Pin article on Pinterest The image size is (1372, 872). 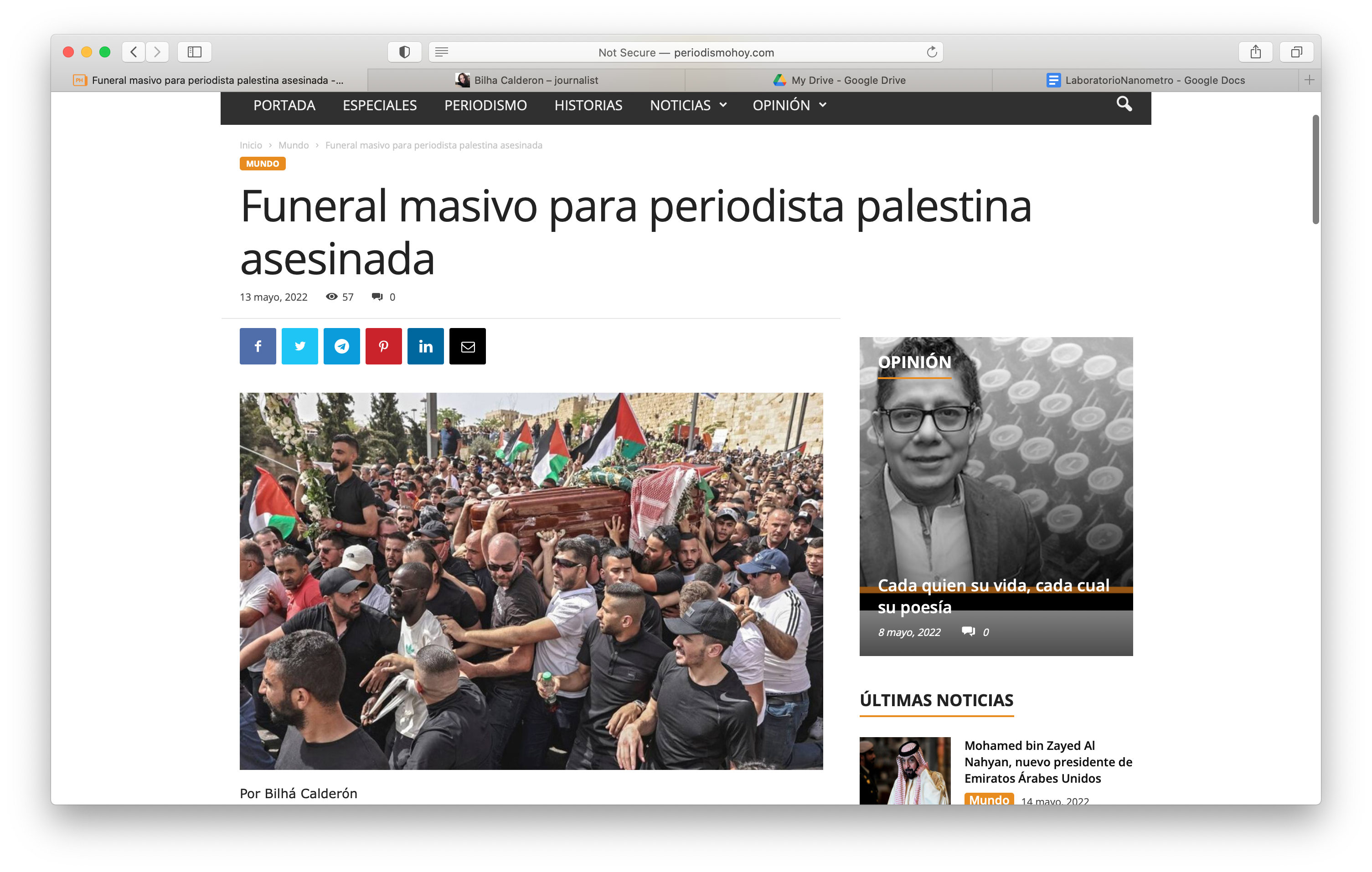[383, 346]
